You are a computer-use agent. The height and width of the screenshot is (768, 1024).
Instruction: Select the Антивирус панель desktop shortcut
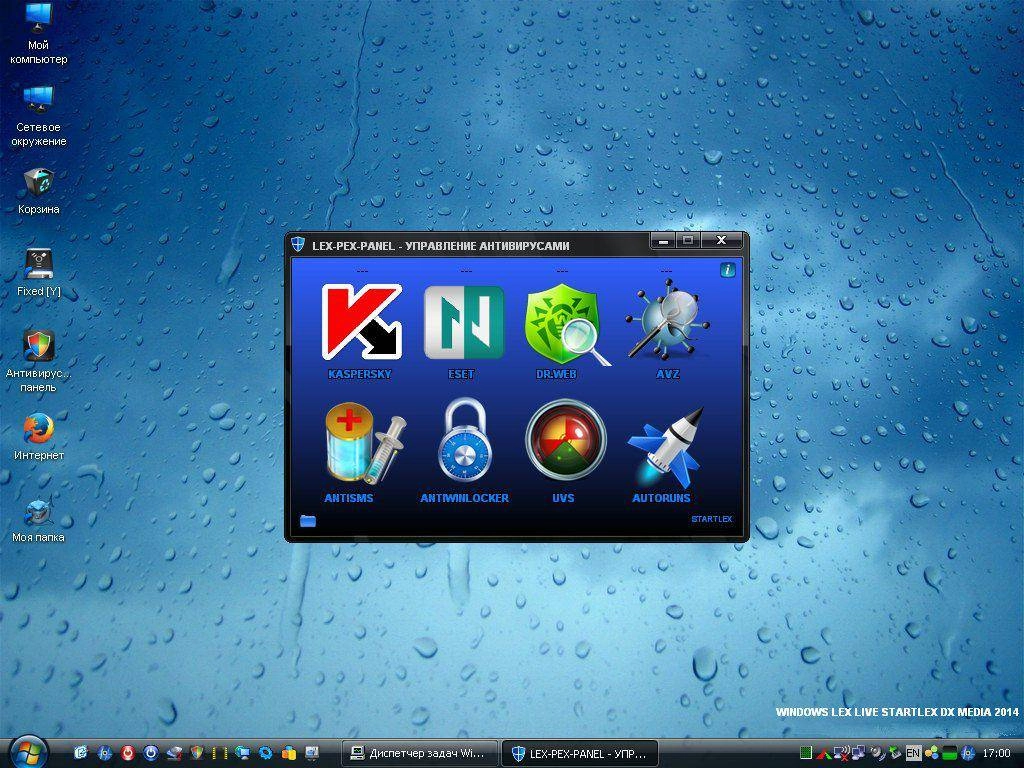[x=39, y=361]
